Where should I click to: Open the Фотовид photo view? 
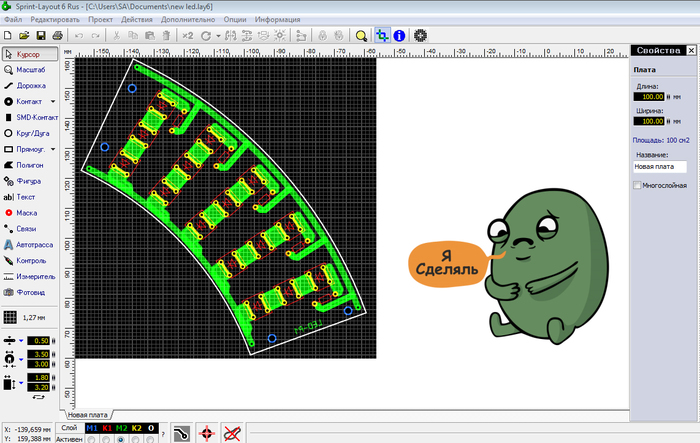pyautogui.click(x=30, y=293)
